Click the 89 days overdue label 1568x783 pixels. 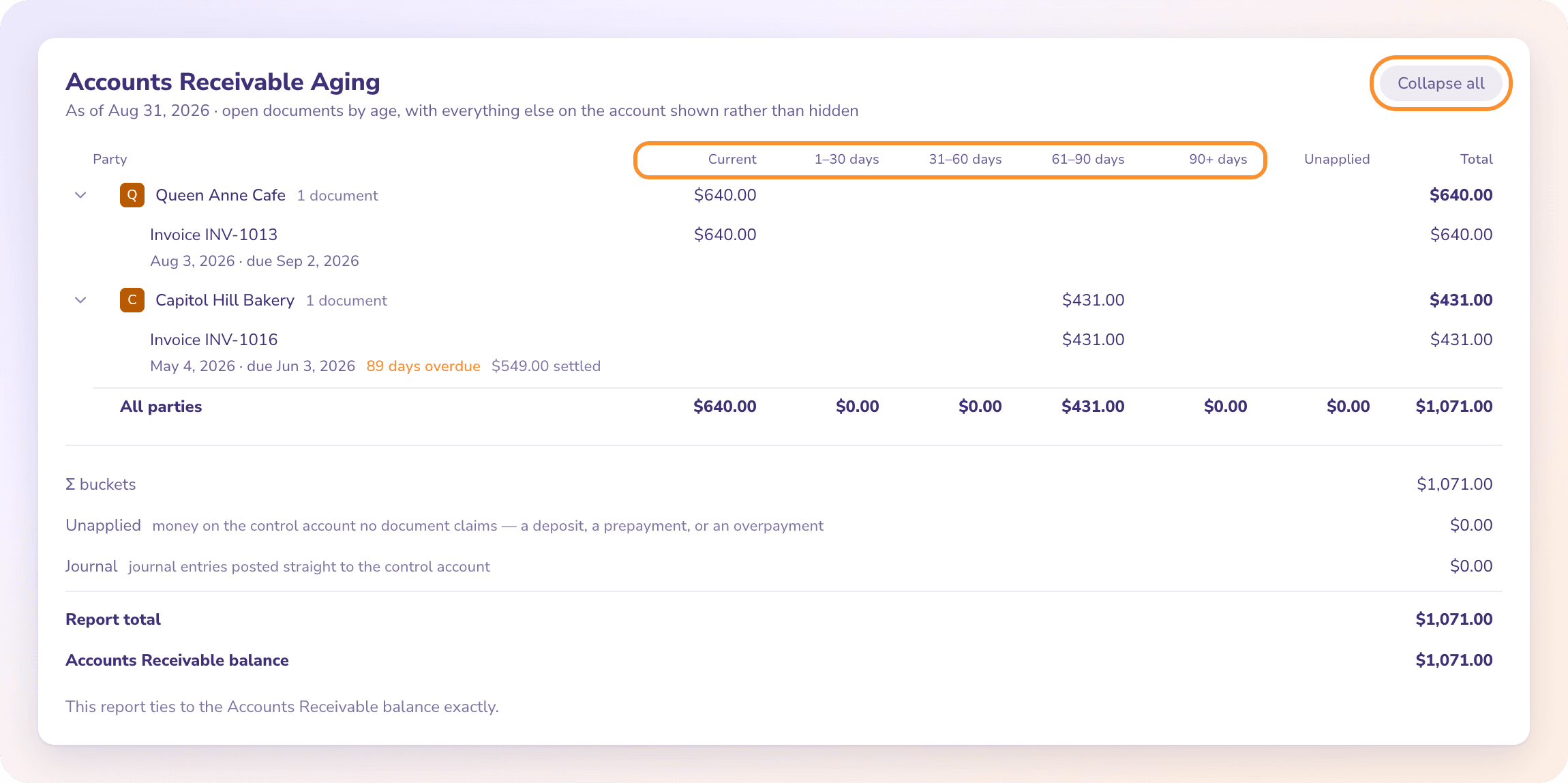(x=423, y=366)
